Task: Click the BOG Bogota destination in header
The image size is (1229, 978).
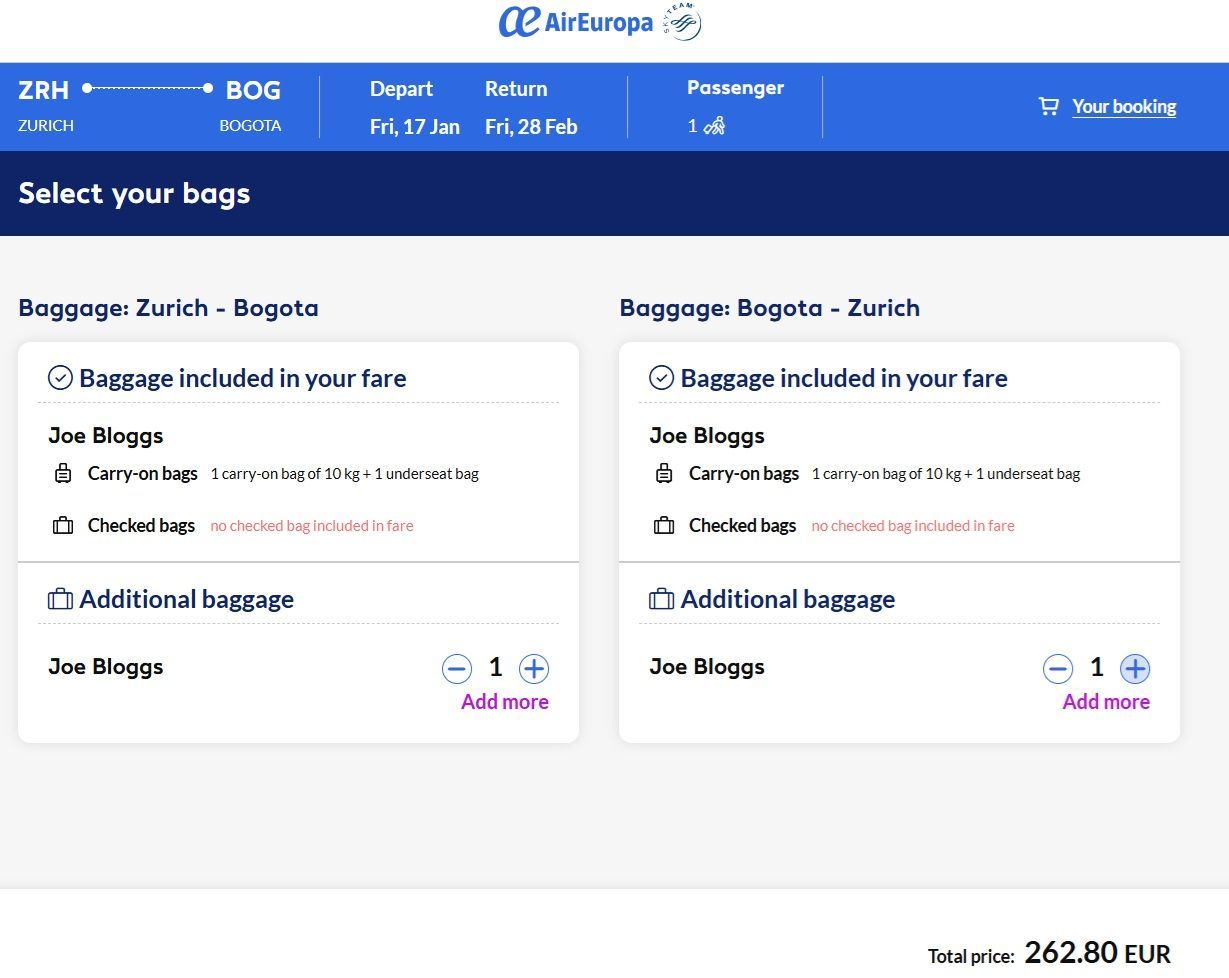Action: click(x=251, y=105)
